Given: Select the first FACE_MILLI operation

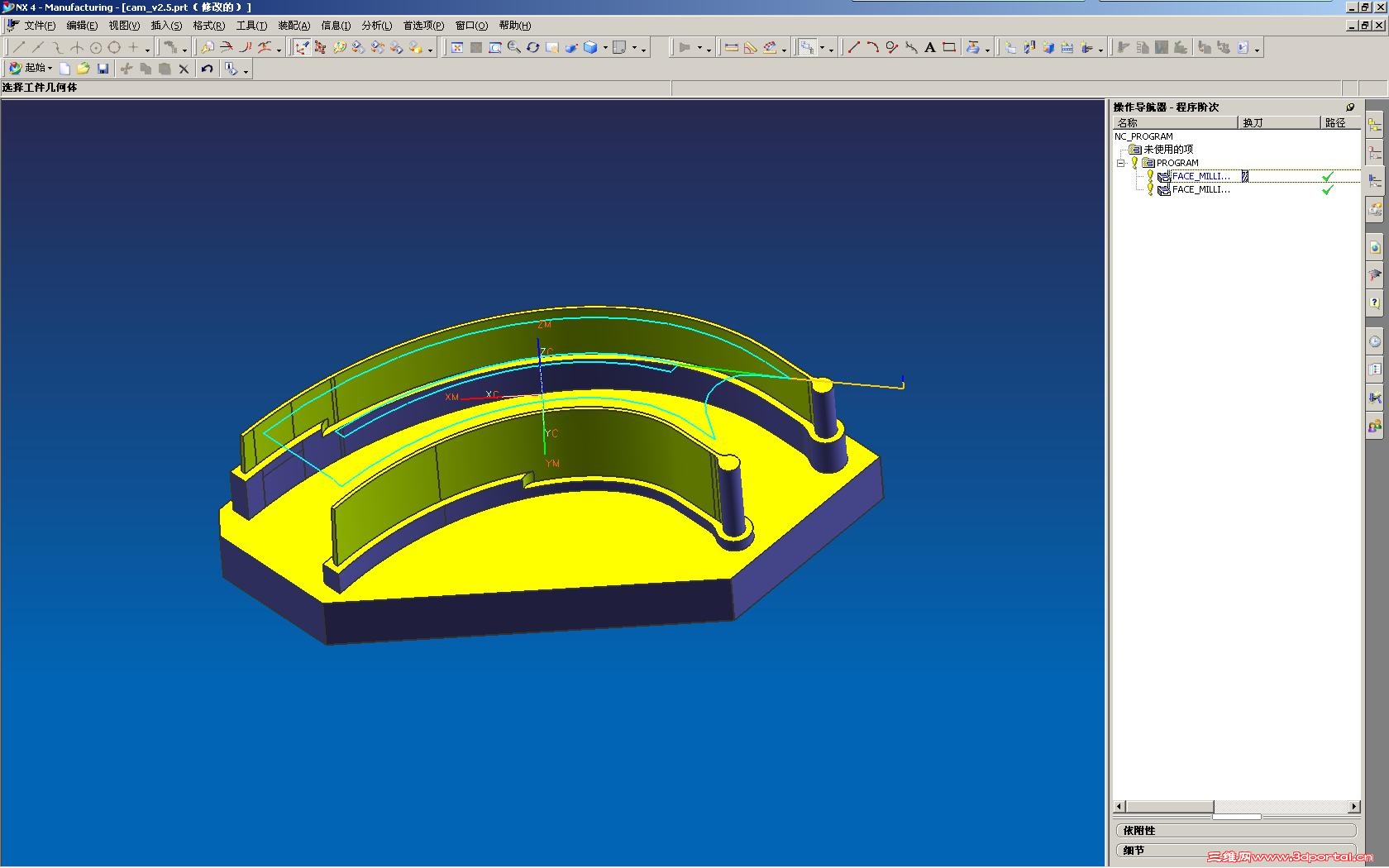Looking at the screenshot, I should click(x=1200, y=176).
